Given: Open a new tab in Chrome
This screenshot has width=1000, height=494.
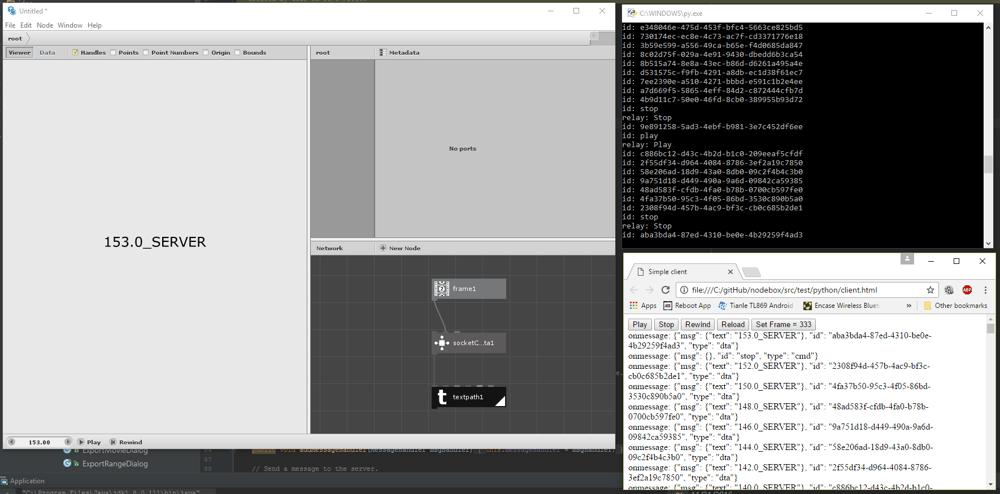Looking at the screenshot, I should coord(751,272).
